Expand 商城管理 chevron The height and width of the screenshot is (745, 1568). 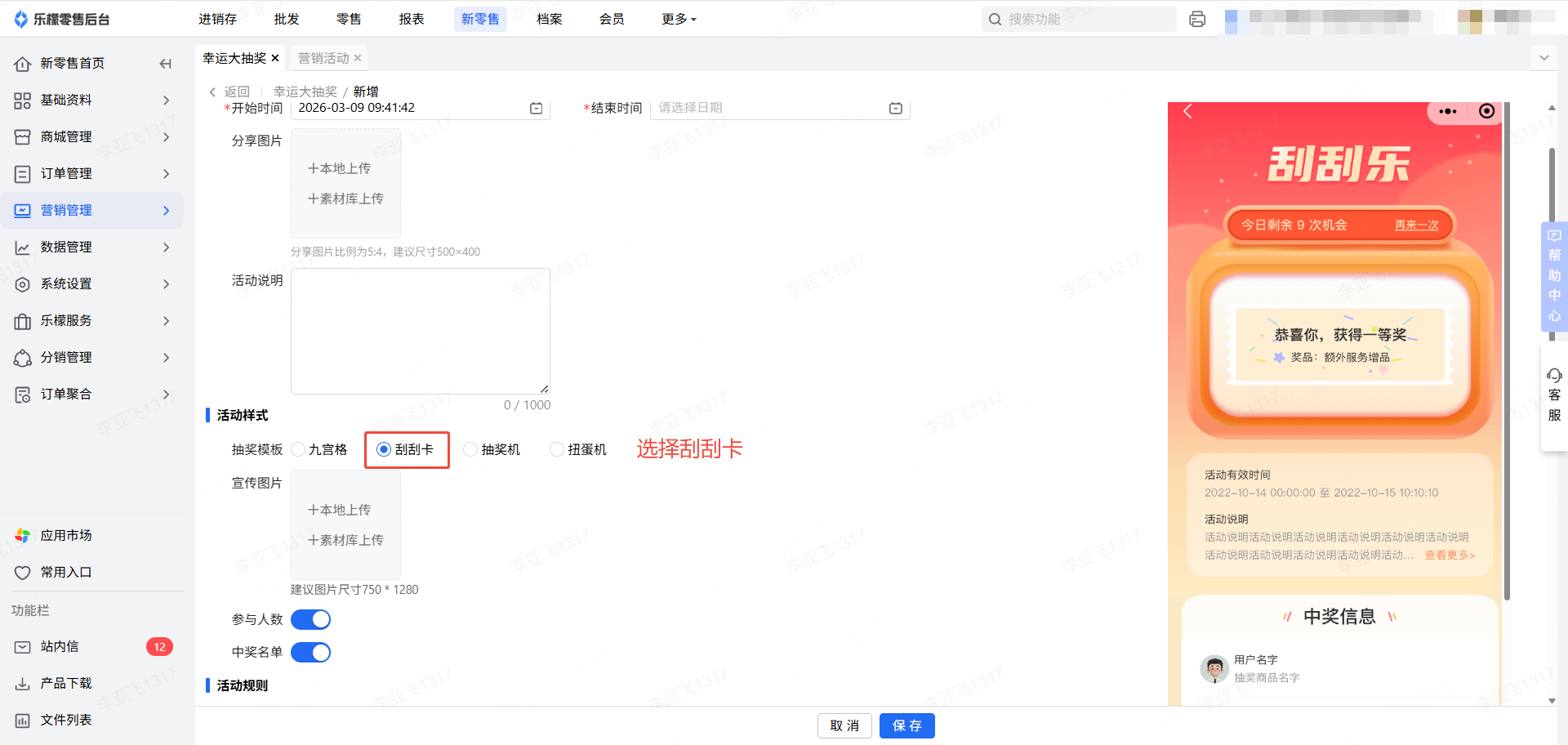(x=167, y=137)
